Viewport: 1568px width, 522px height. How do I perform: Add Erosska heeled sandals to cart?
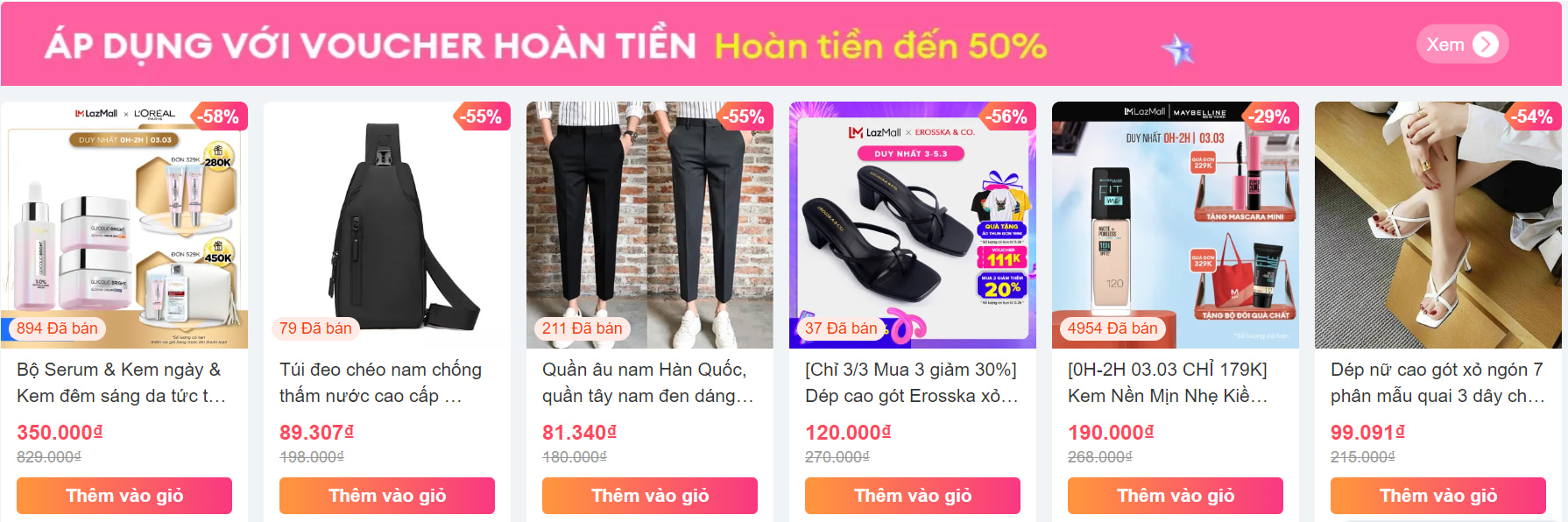913,496
